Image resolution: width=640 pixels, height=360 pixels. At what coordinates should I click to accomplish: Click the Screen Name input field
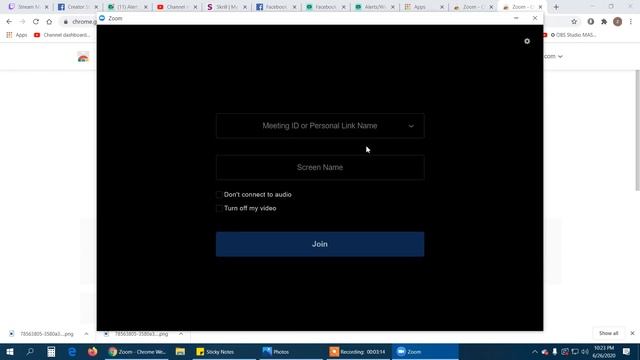click(320, 167)
